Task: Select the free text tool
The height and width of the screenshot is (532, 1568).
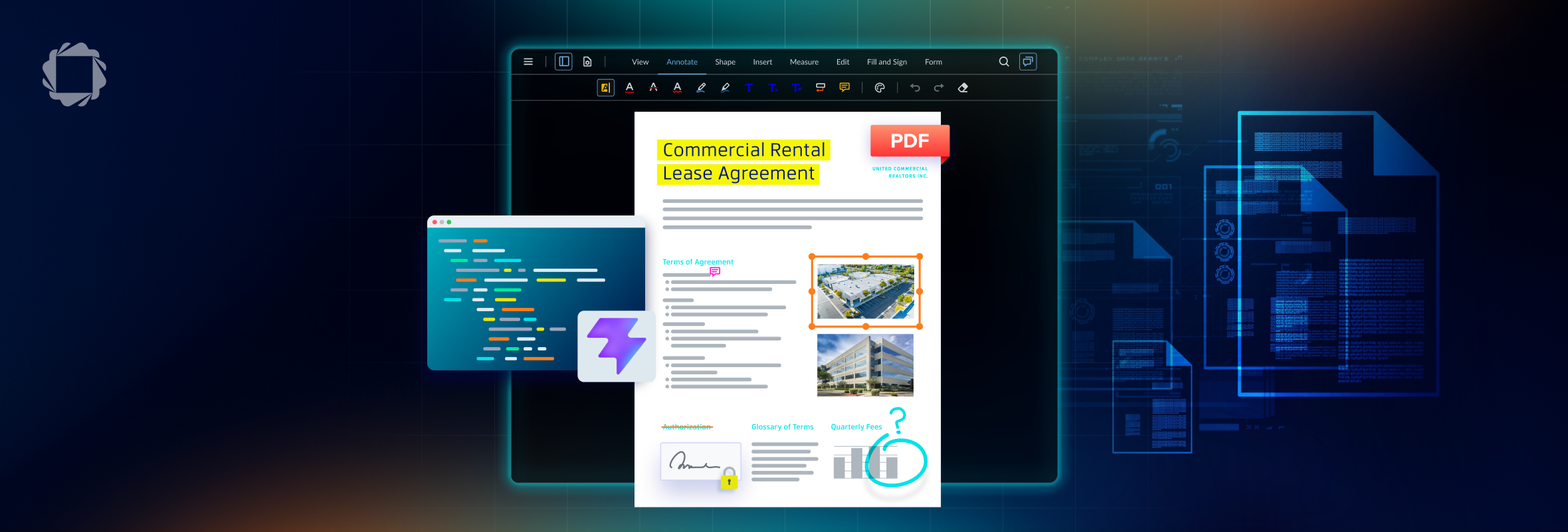Action: click(749, 88)
